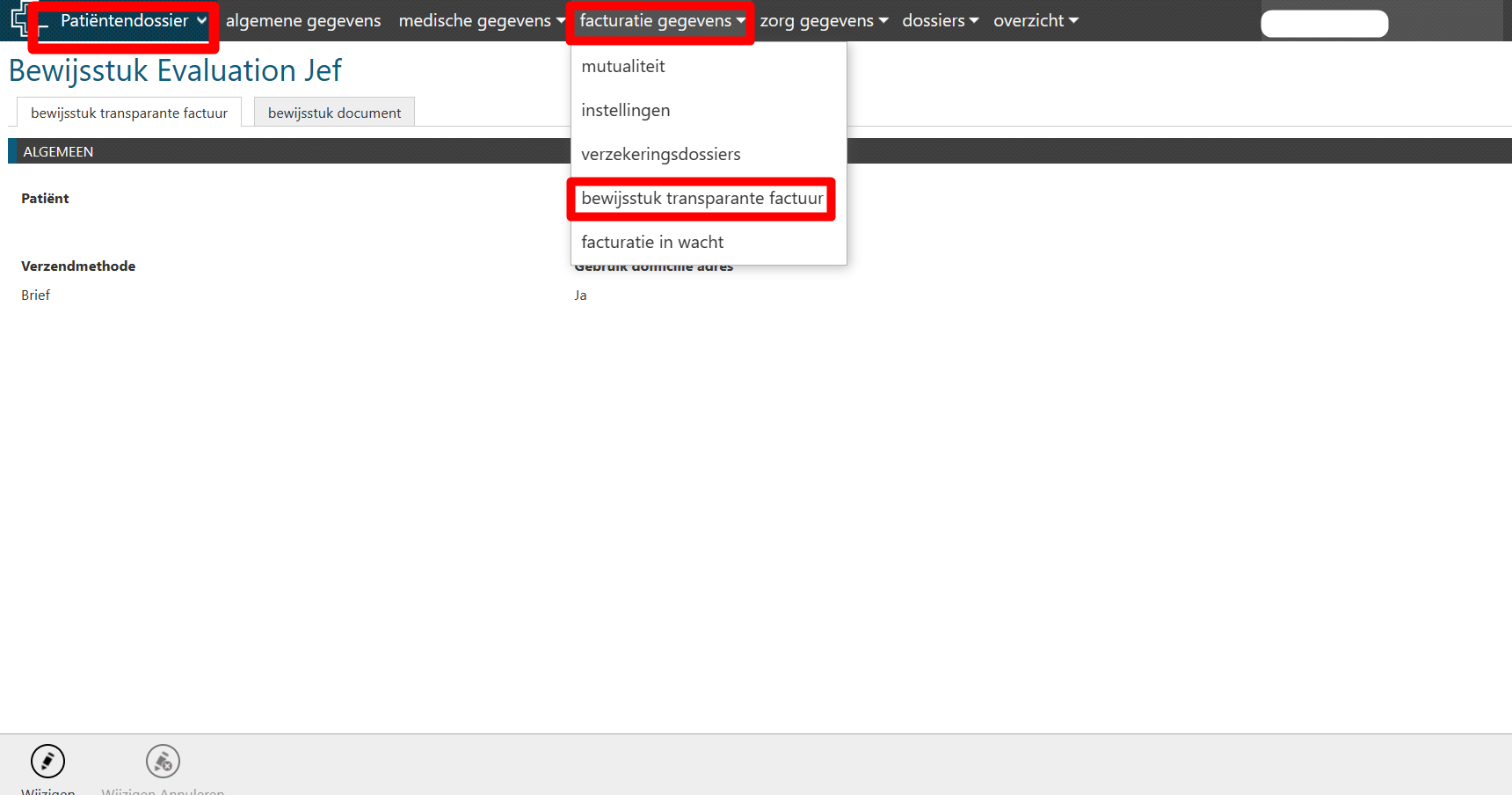Click the Patiënt label
The image size is (1512, 795).
pos(45,199)
